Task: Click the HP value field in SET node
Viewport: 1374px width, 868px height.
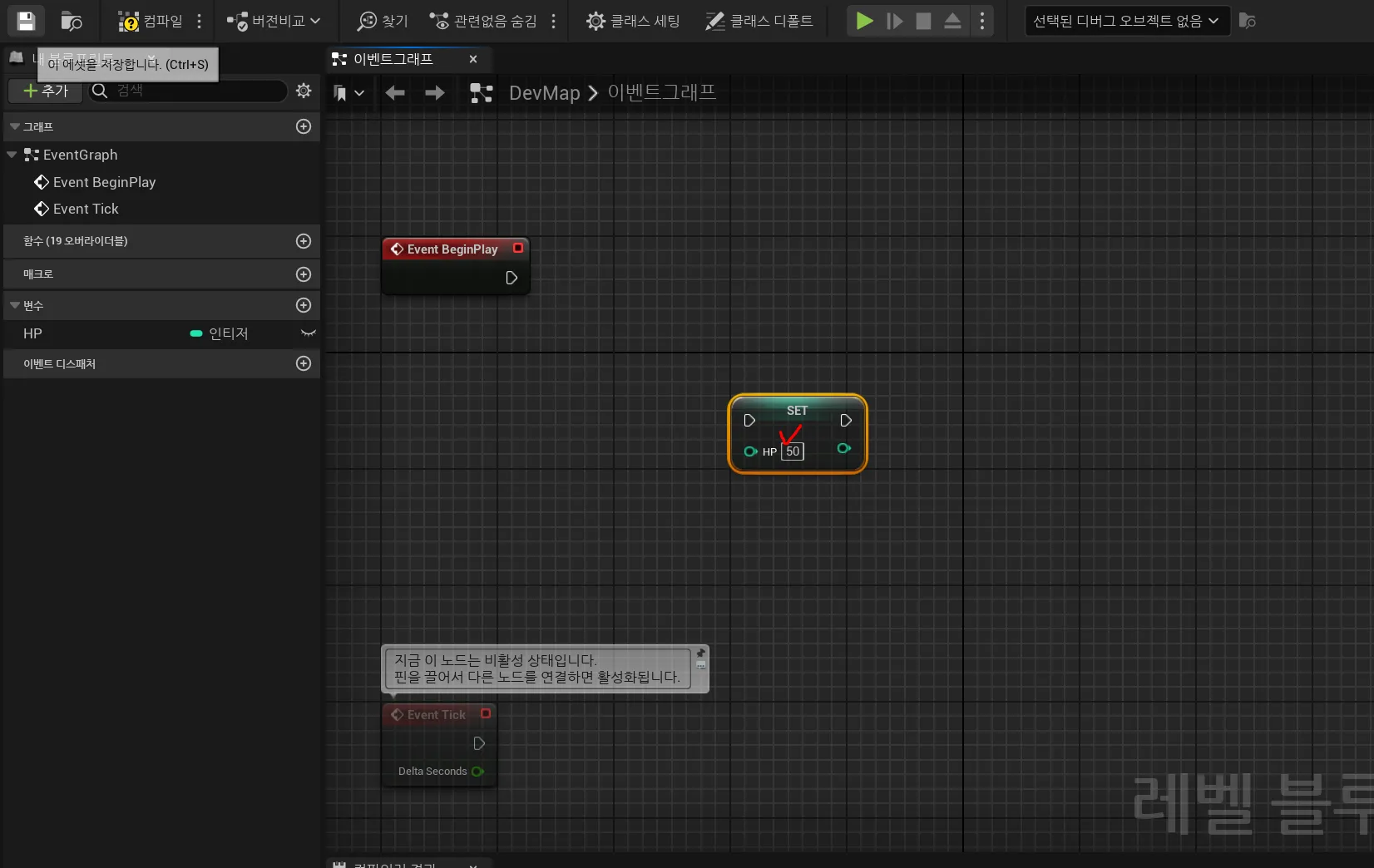Action: [793, 451]
